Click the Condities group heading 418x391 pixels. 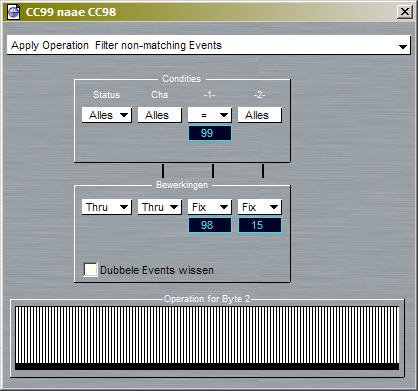click(x=181, y=79)
